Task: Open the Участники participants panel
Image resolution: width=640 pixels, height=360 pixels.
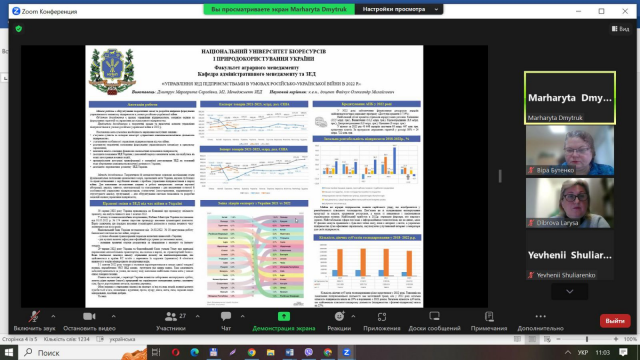Action: [x=171, y=321]
